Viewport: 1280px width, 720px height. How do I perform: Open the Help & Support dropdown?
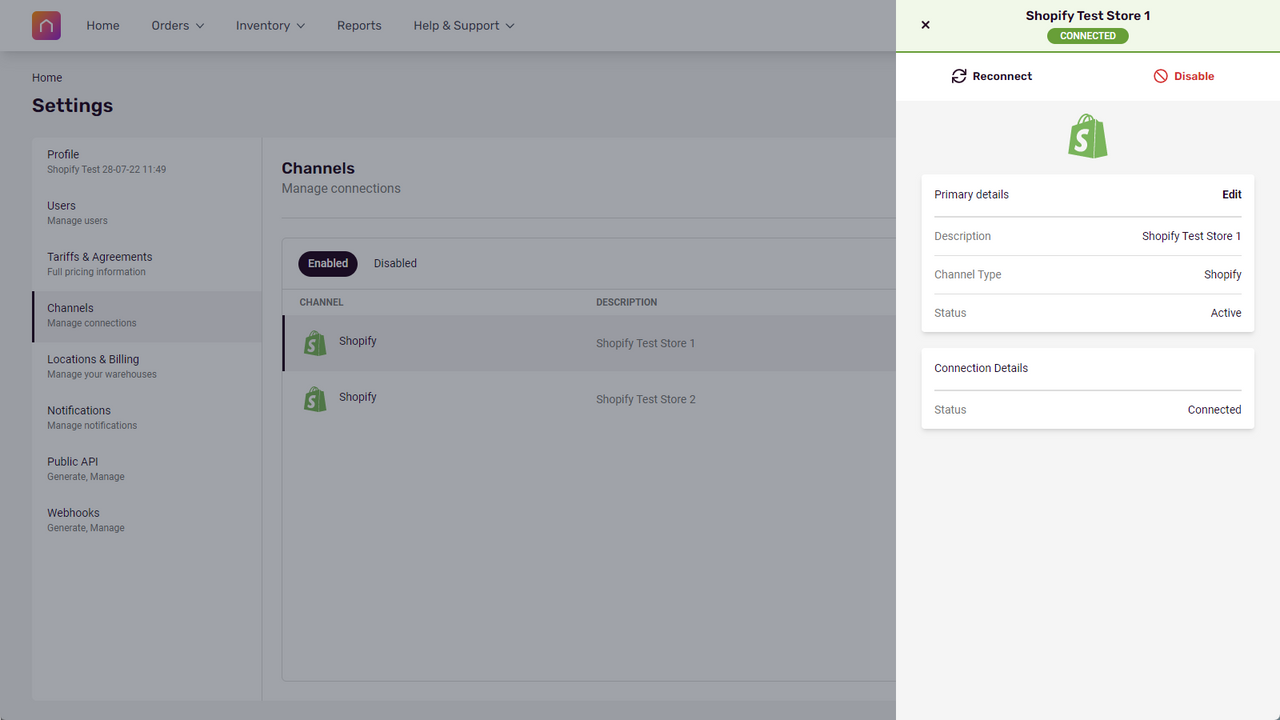coord(464,26)
